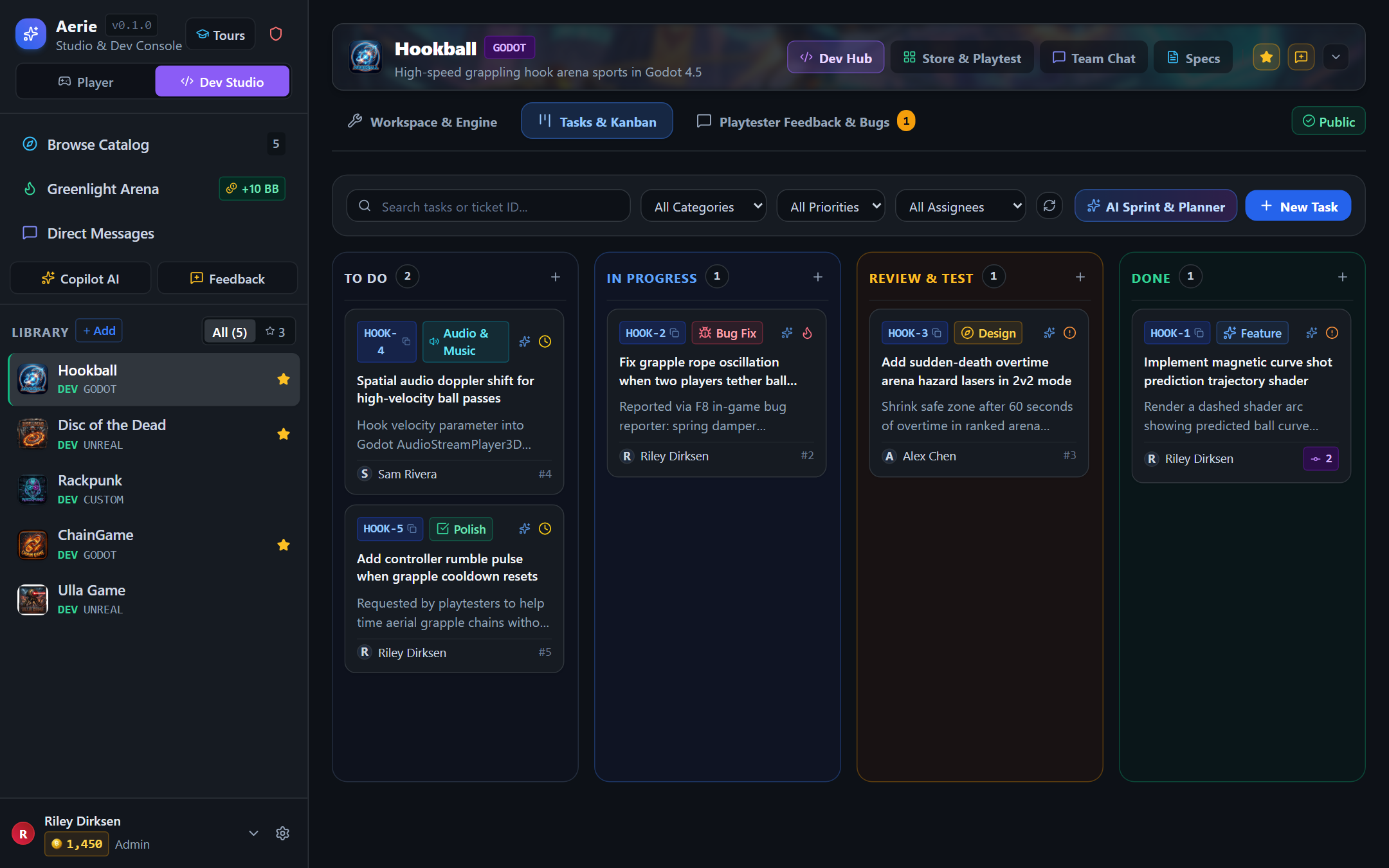Open Workspace & Engine tab
The width and height of the screenshot is (1389, 868).
click(422, 122)
